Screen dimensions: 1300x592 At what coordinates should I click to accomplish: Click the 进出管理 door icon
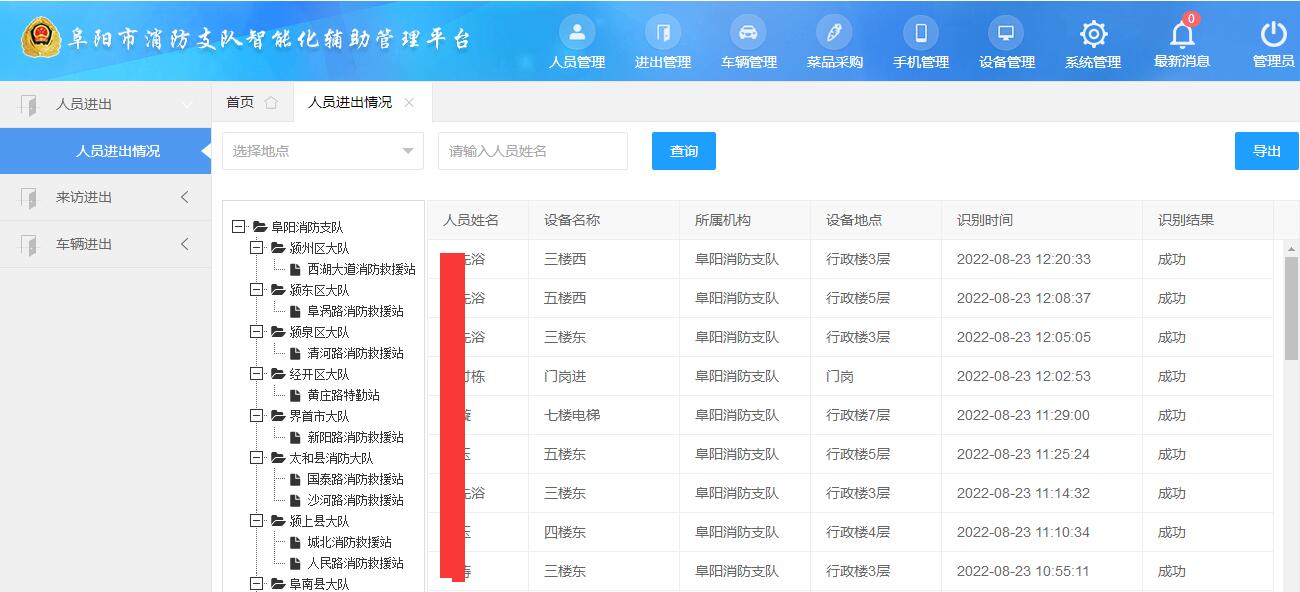(662, 34)
